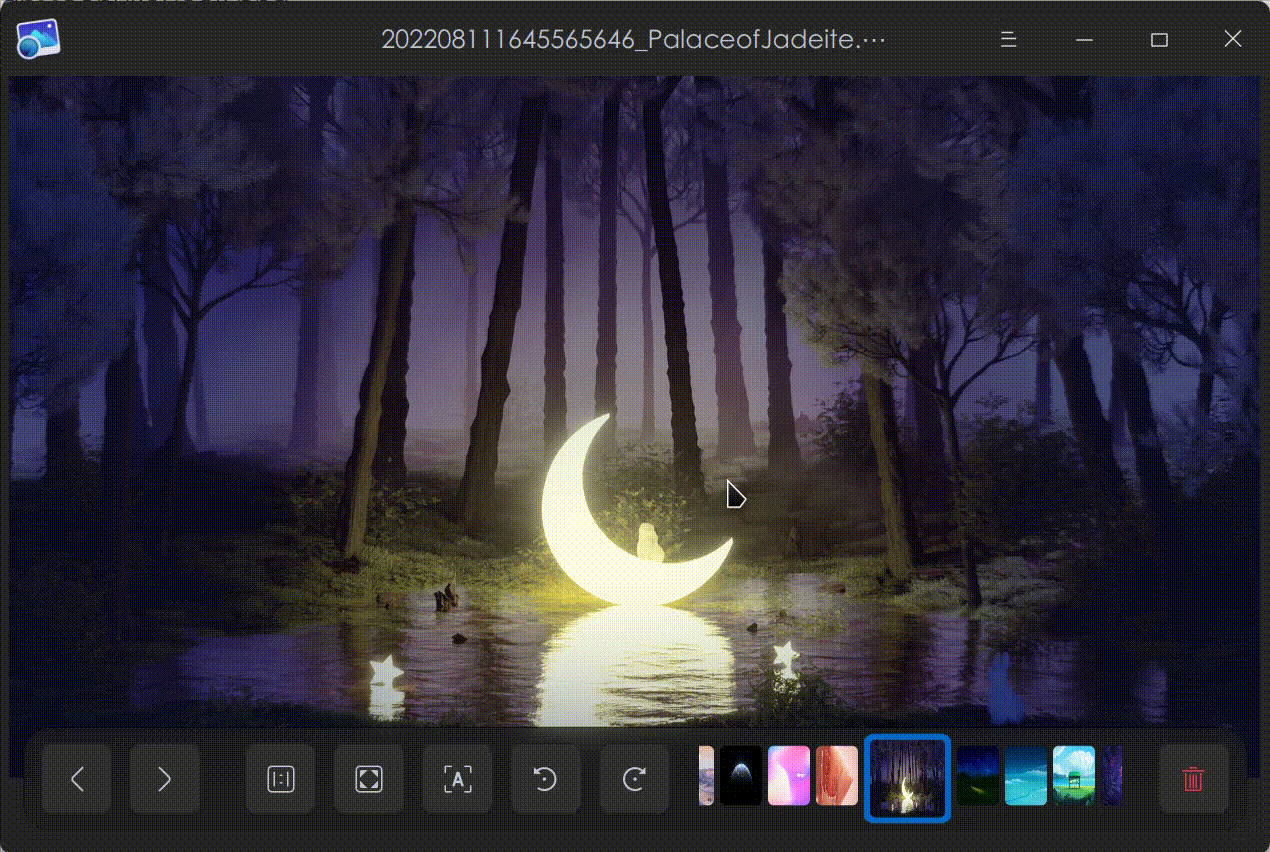The image size is (1270, 852).
Task: Select the next image arrow
Action: tap(164, 780)
